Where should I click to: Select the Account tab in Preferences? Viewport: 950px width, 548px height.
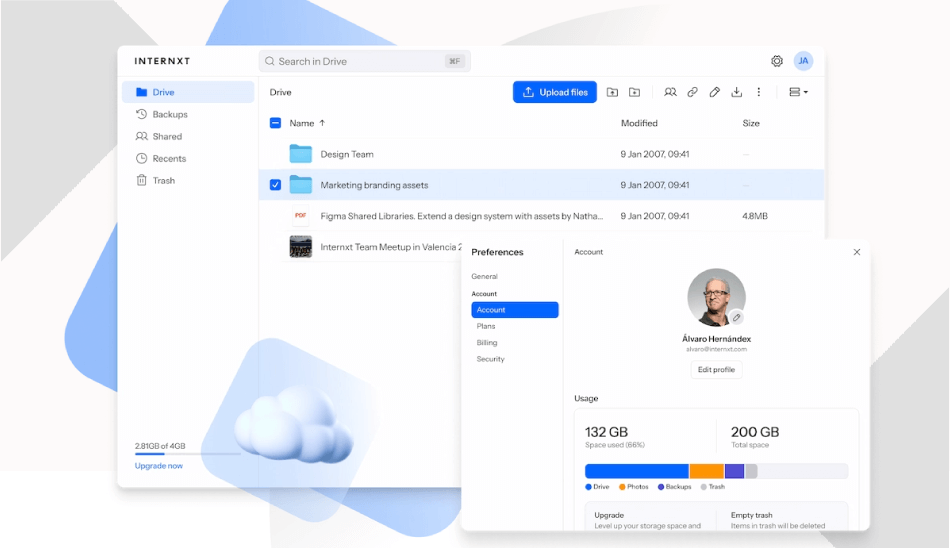(x=514, y=310)
